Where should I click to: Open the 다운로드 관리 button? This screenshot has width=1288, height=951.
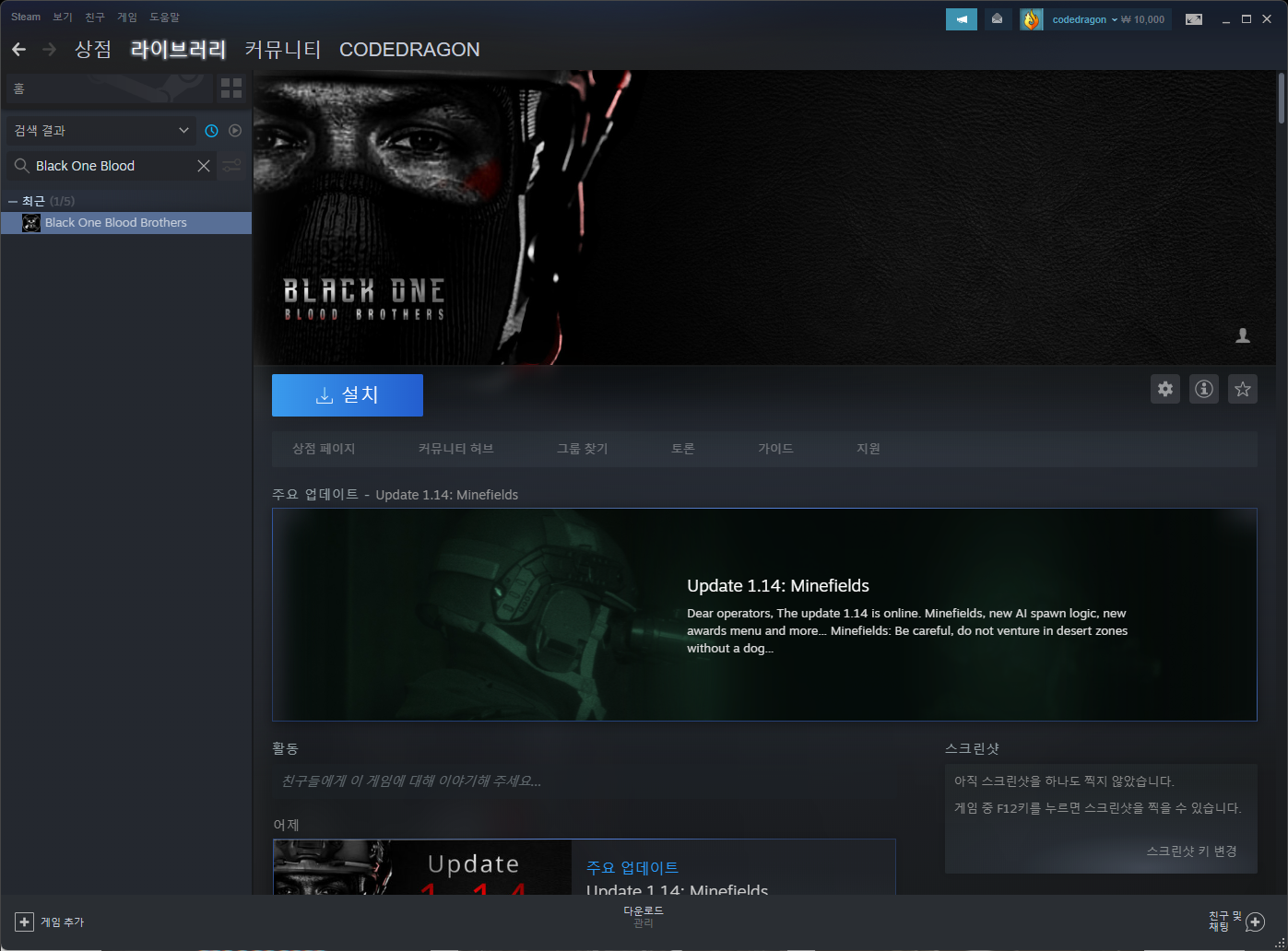[x=644, y=917]
